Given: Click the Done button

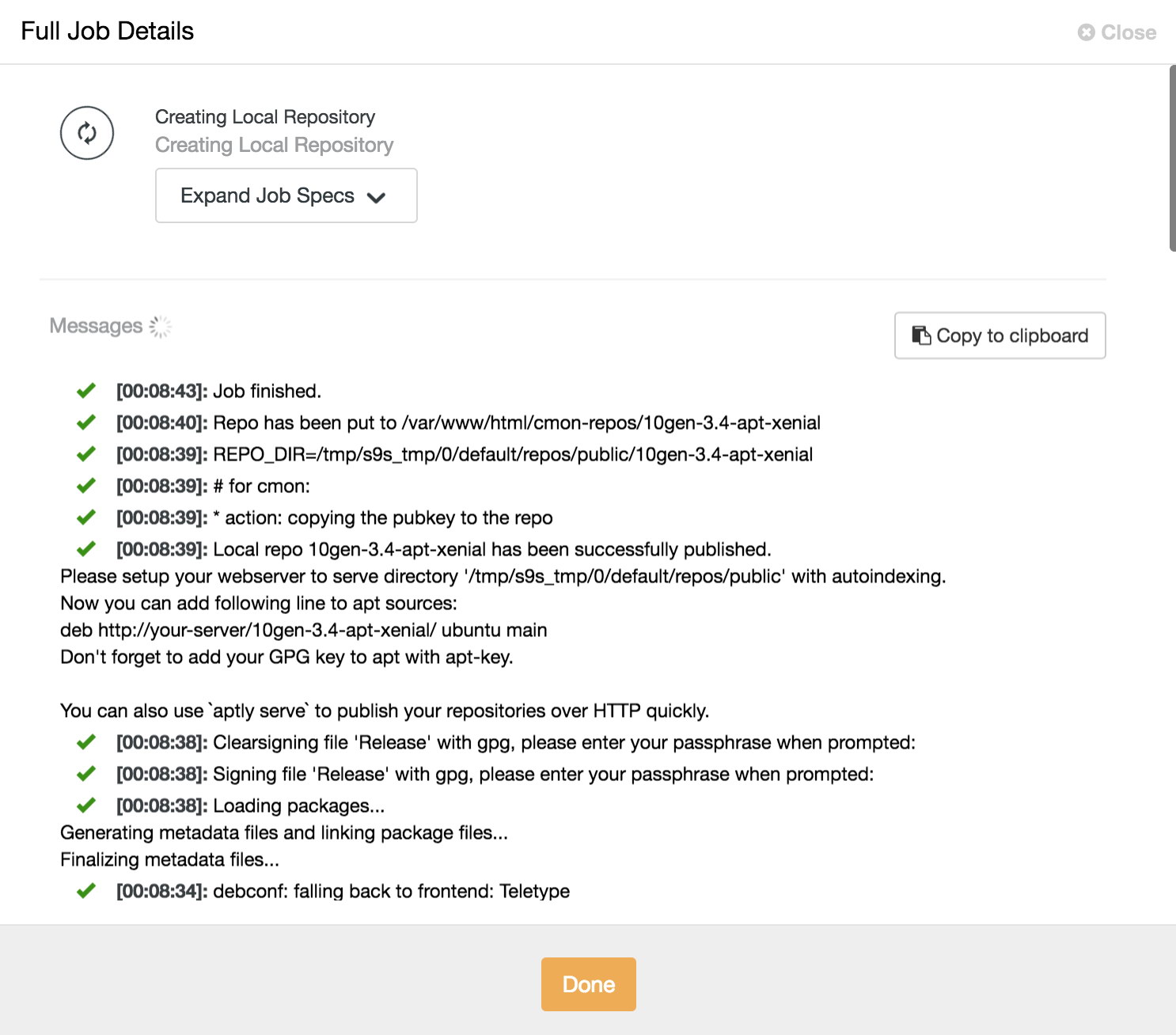Looking at the screenshot, I should [x=589, y=984].
